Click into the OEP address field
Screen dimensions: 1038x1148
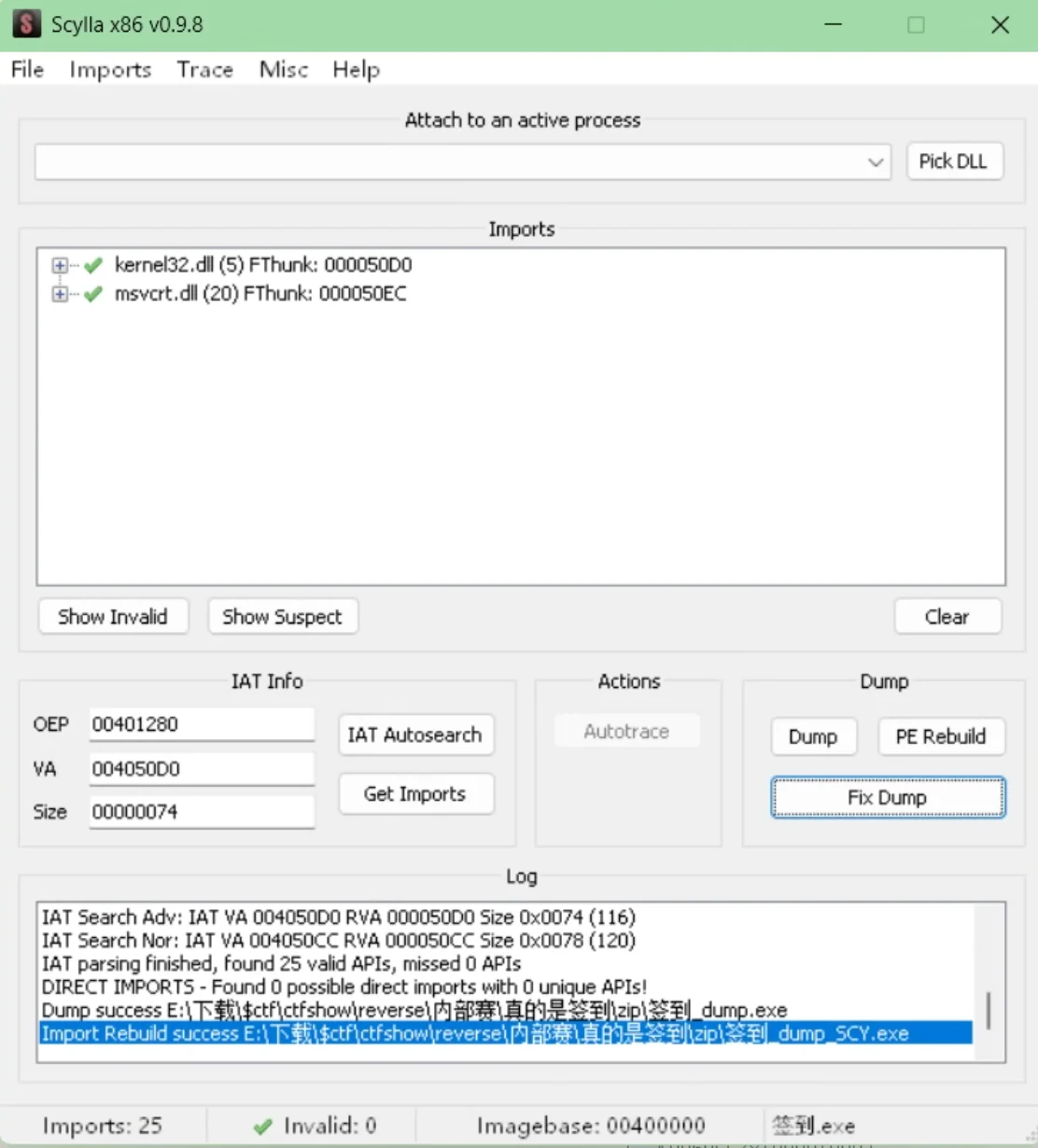pos(202,724)
